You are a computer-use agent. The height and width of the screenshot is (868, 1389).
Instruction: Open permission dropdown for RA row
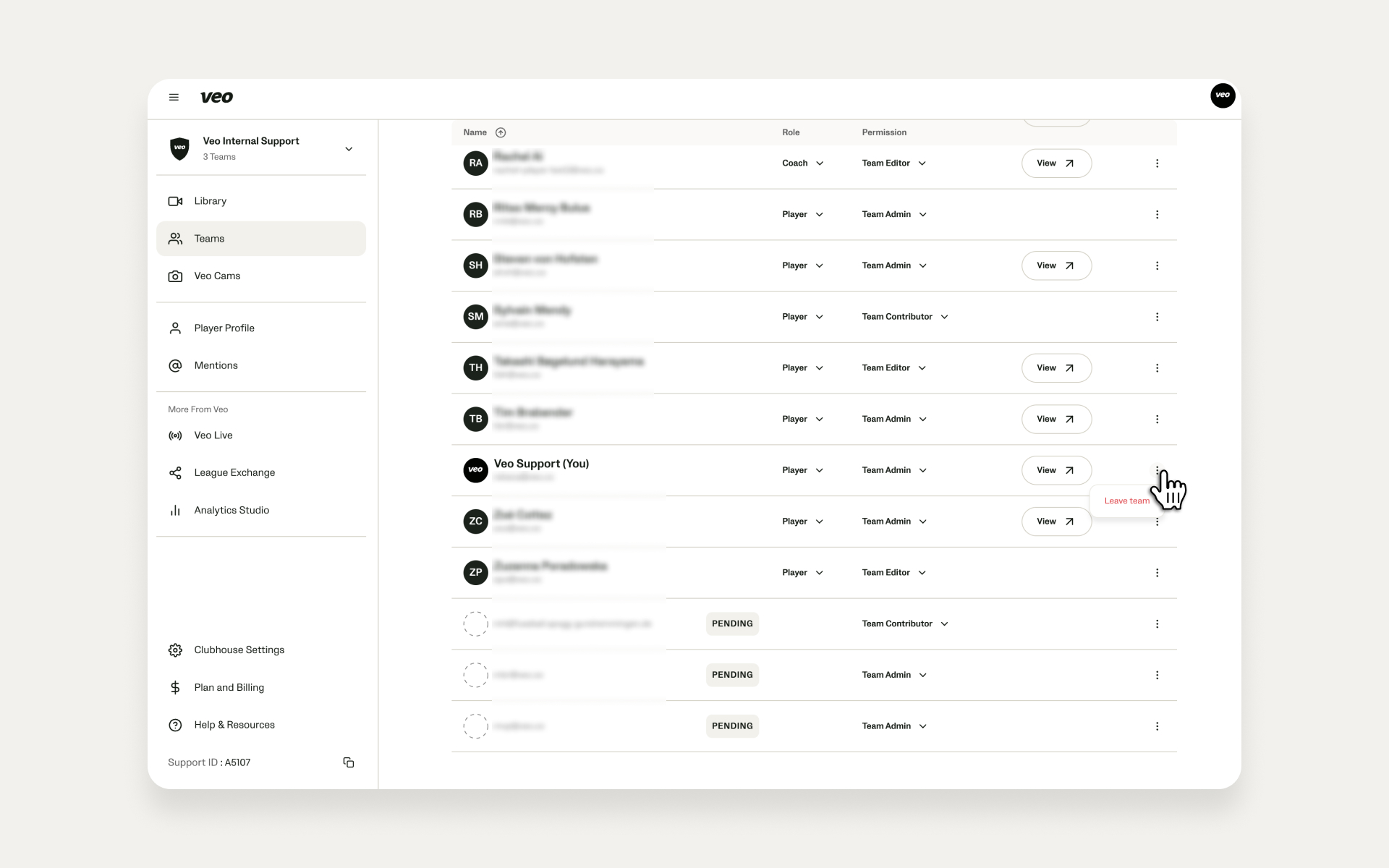pos(894,163)
